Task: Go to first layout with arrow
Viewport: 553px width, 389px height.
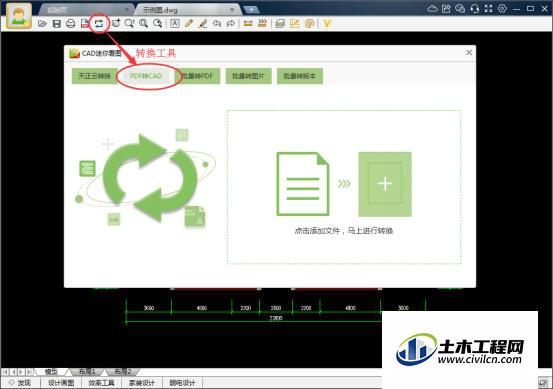Action: pos(5,372)
